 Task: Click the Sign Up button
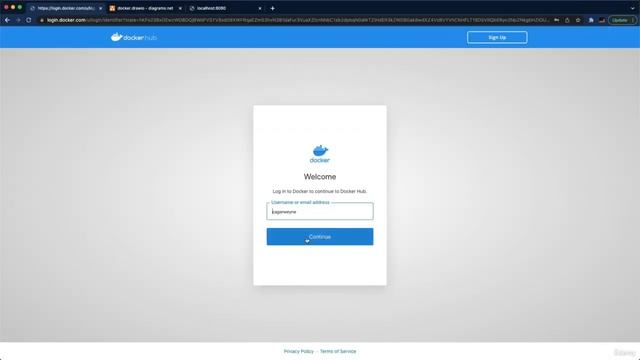(497, 37)
